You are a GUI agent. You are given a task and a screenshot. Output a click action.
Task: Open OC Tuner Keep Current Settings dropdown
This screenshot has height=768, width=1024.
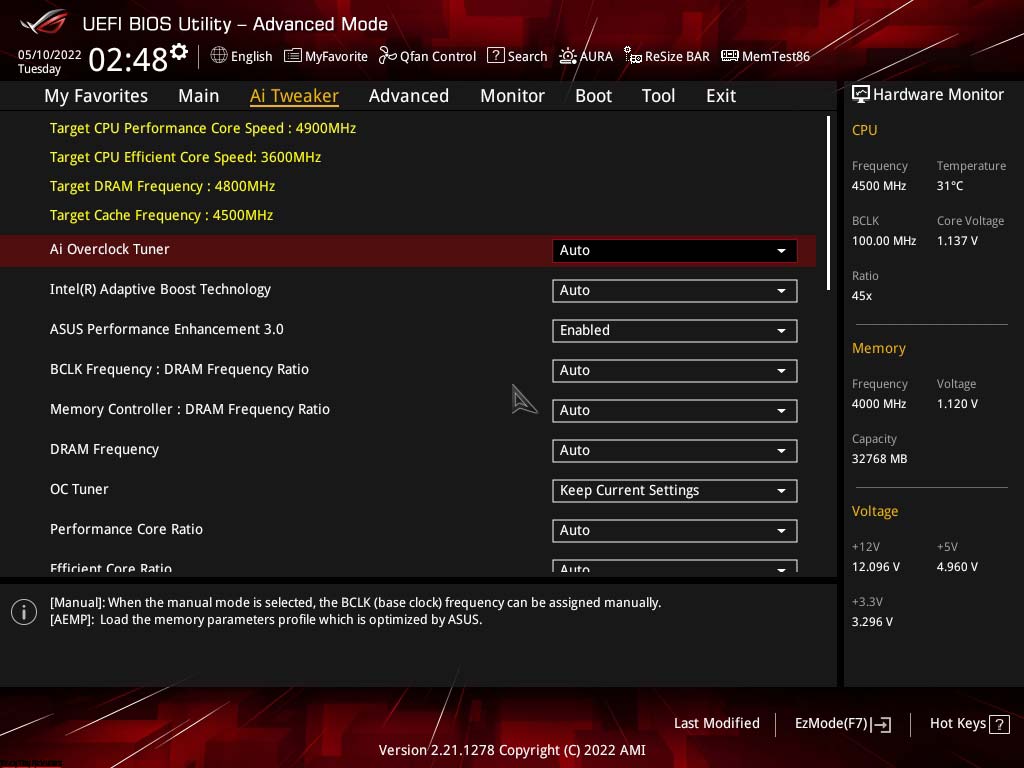[674, 490]
